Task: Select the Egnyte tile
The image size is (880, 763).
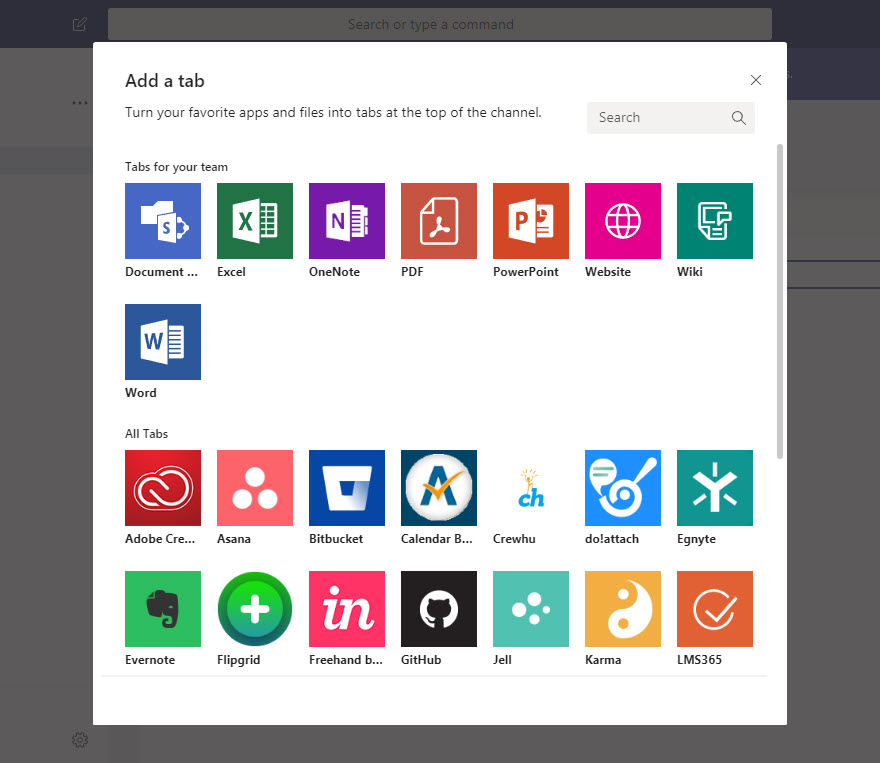Action: (714, 488)
